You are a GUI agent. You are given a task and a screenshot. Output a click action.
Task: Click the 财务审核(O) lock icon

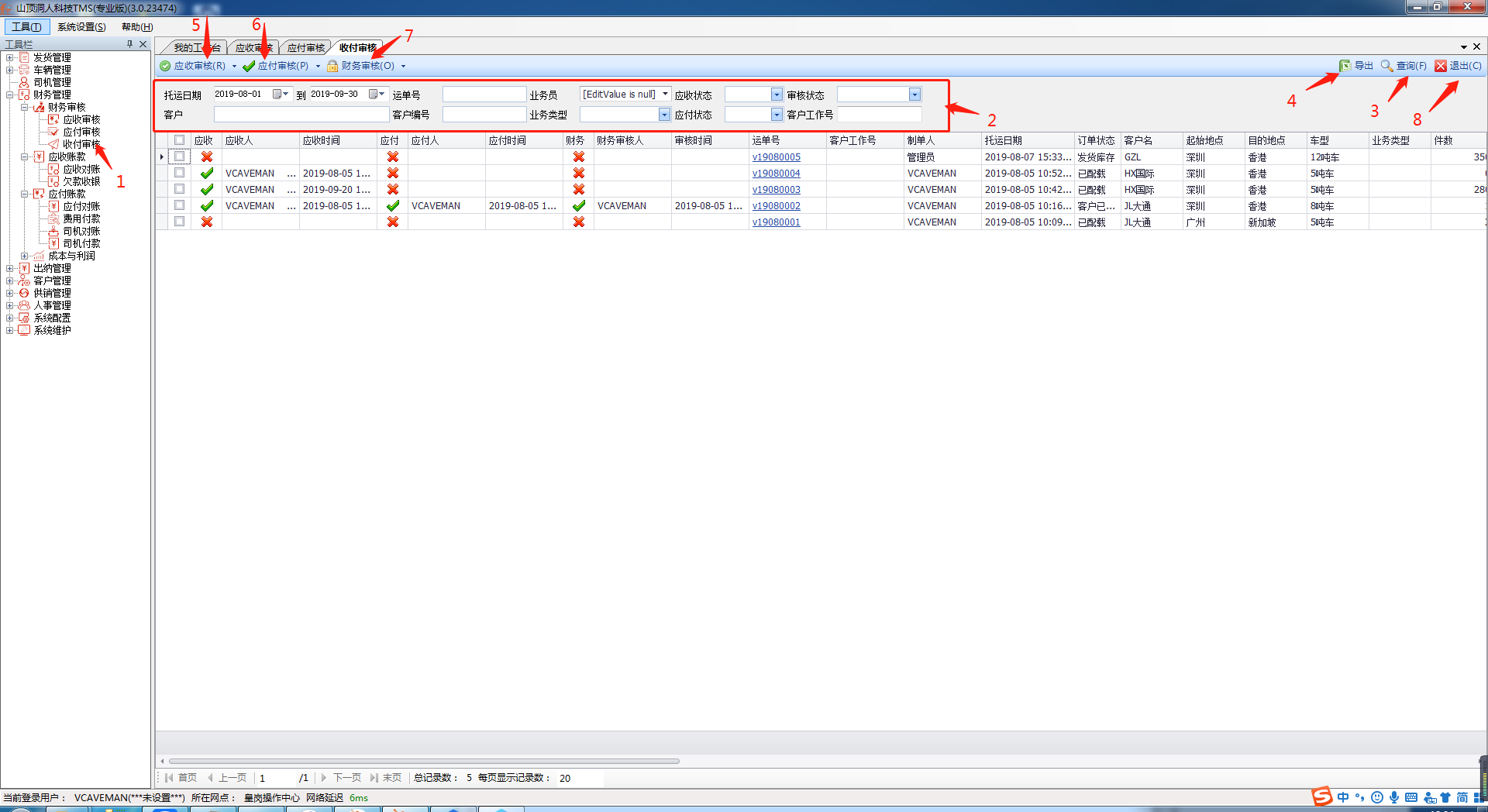(332, 66)
